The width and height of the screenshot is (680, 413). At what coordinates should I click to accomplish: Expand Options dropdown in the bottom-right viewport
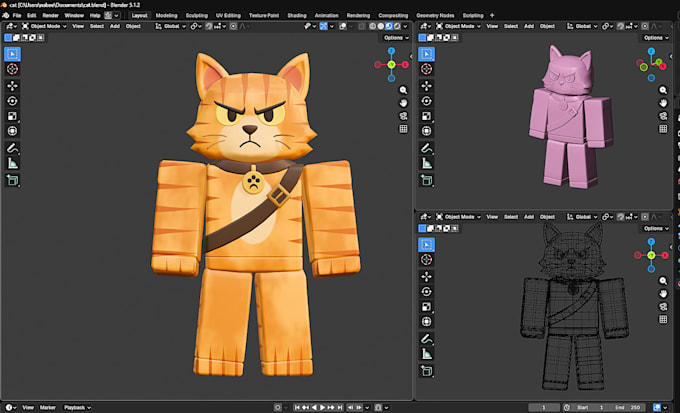656,228
